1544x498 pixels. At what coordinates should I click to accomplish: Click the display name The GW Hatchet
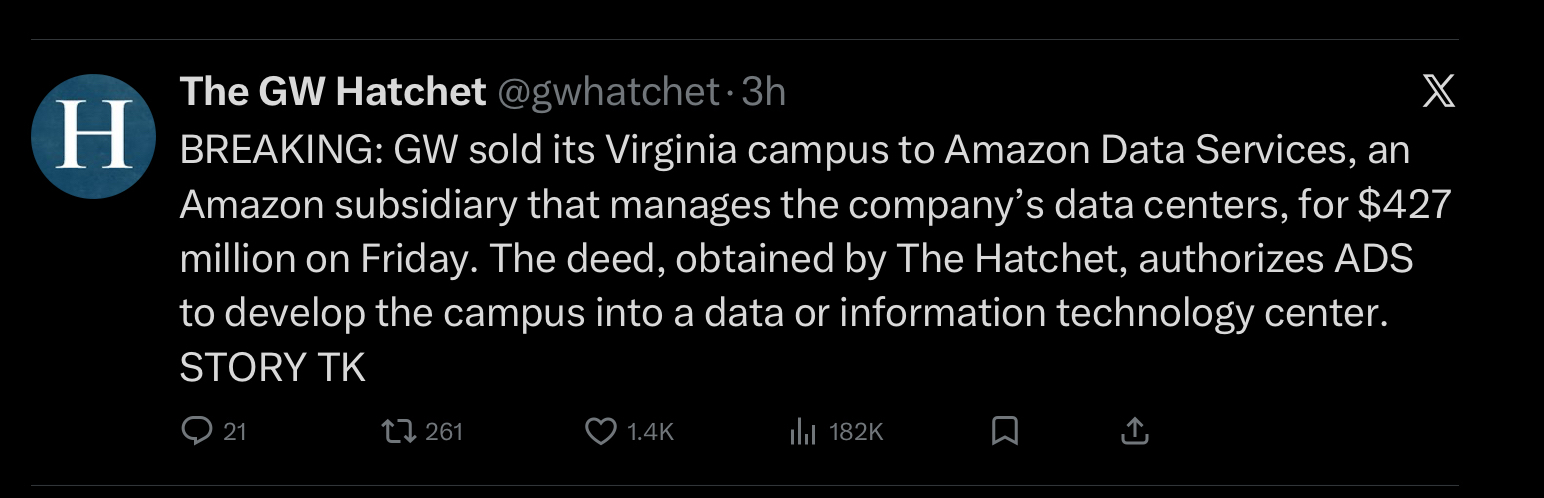click(x=332, y=92)
